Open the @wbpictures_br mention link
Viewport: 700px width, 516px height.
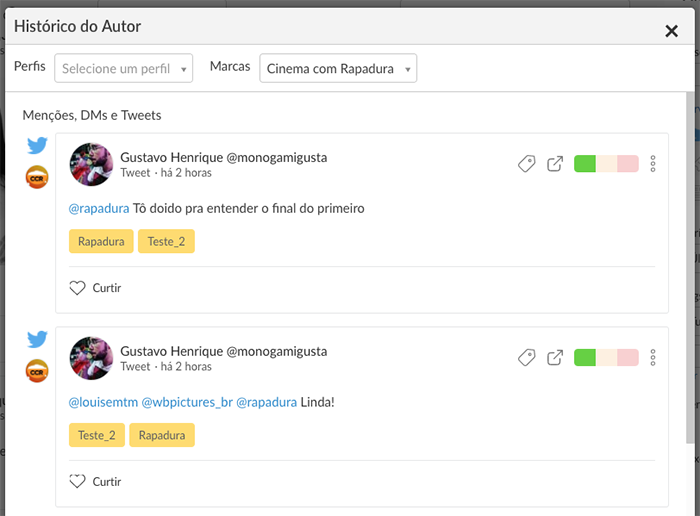[187, 402]
